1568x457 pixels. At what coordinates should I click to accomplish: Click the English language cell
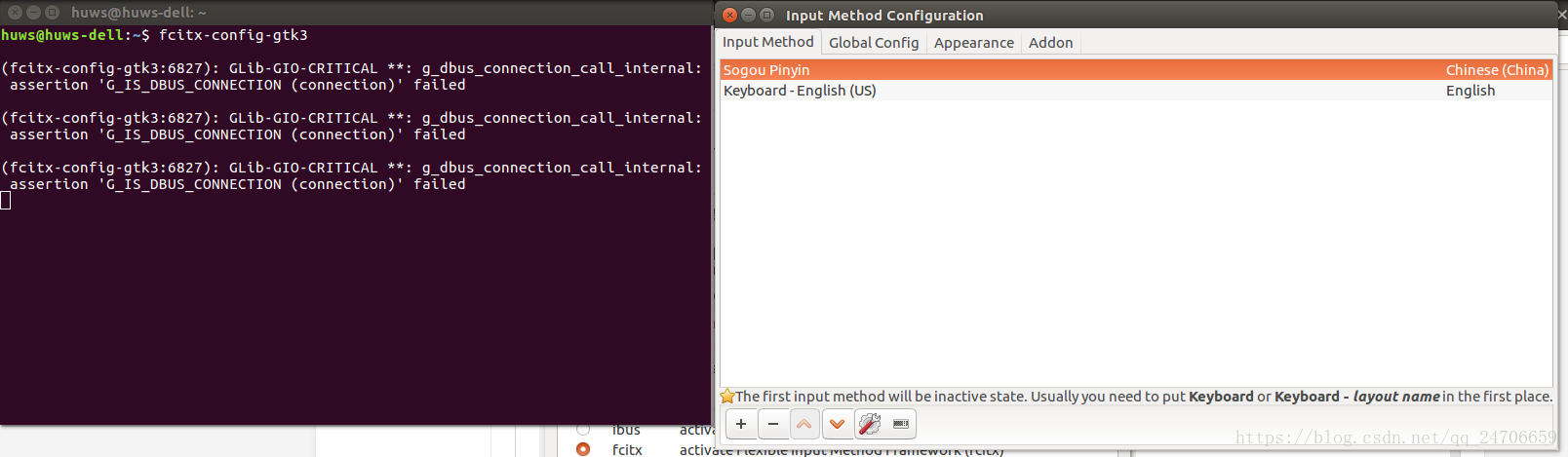tap(1470, 91)
